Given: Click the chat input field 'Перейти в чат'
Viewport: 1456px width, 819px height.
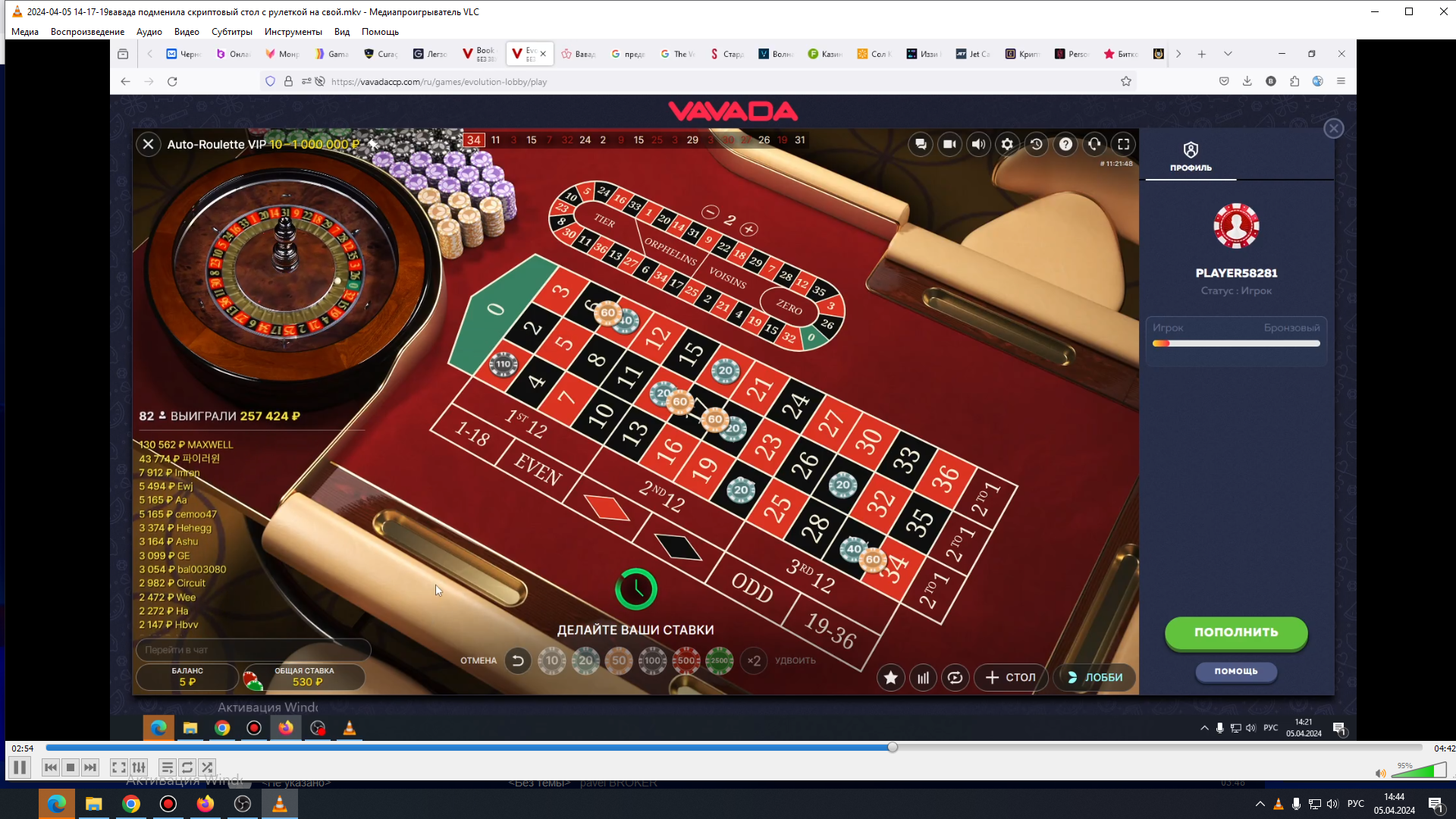Looking at the screenshot, I should click(253, 650).
